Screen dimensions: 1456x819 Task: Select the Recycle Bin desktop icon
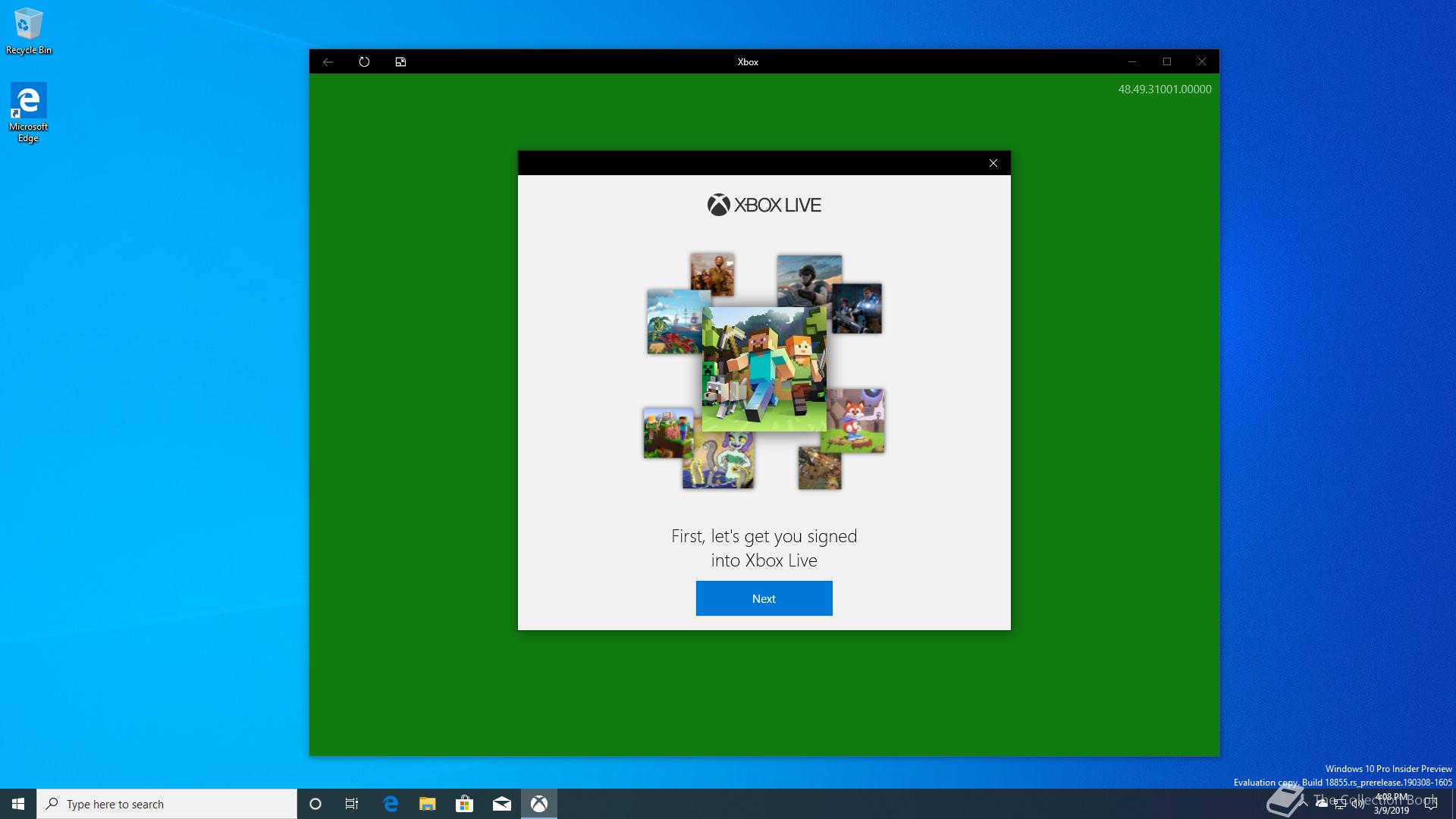point(29,31)
